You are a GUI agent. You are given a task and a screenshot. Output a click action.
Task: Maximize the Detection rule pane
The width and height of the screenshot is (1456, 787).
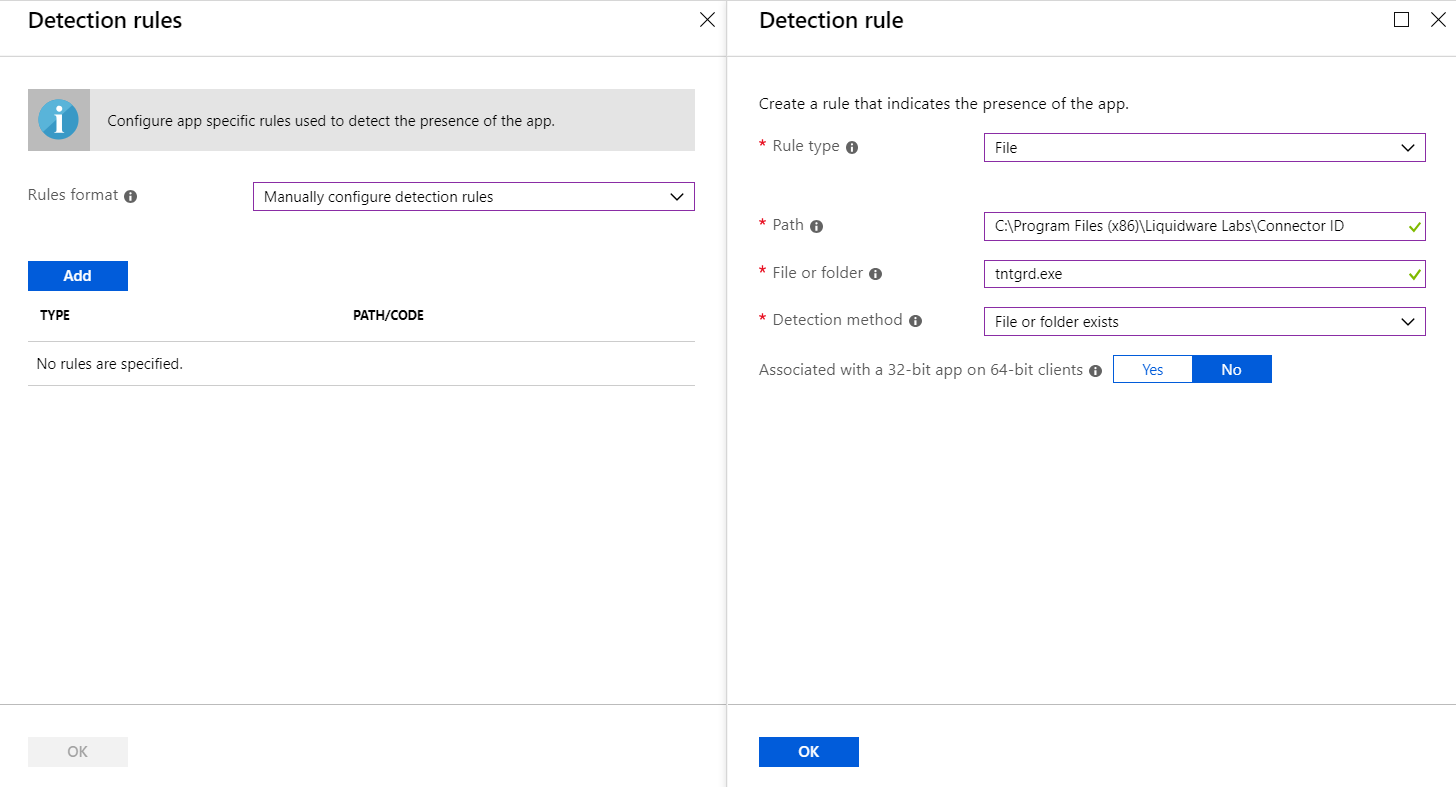tap(1401, 20)
